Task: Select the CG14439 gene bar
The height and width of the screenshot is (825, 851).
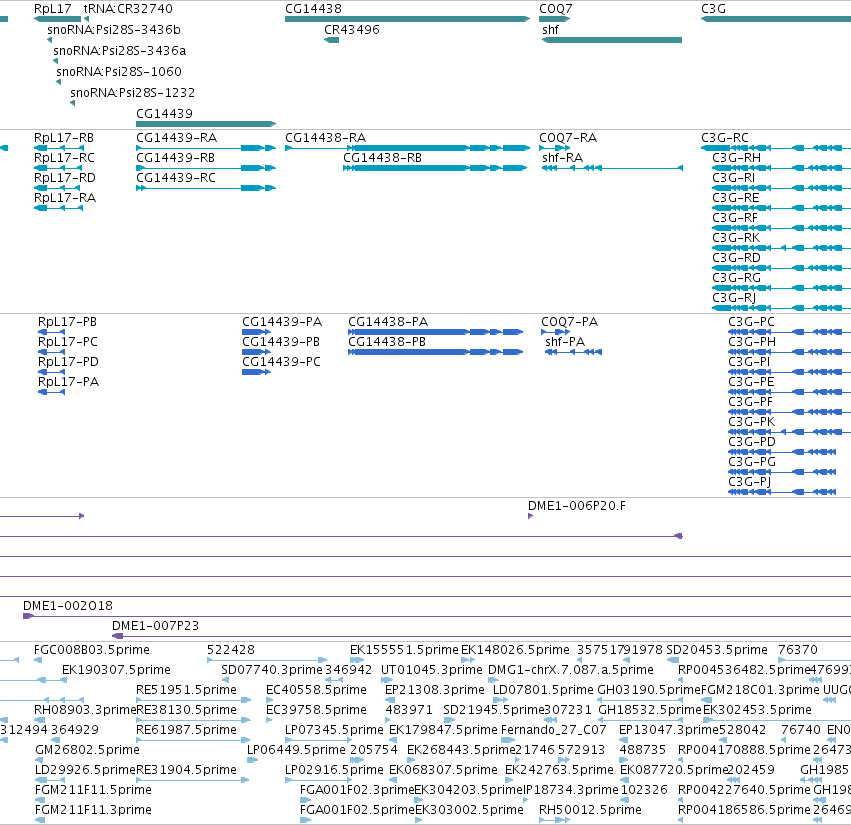Action: pos(206,124)
